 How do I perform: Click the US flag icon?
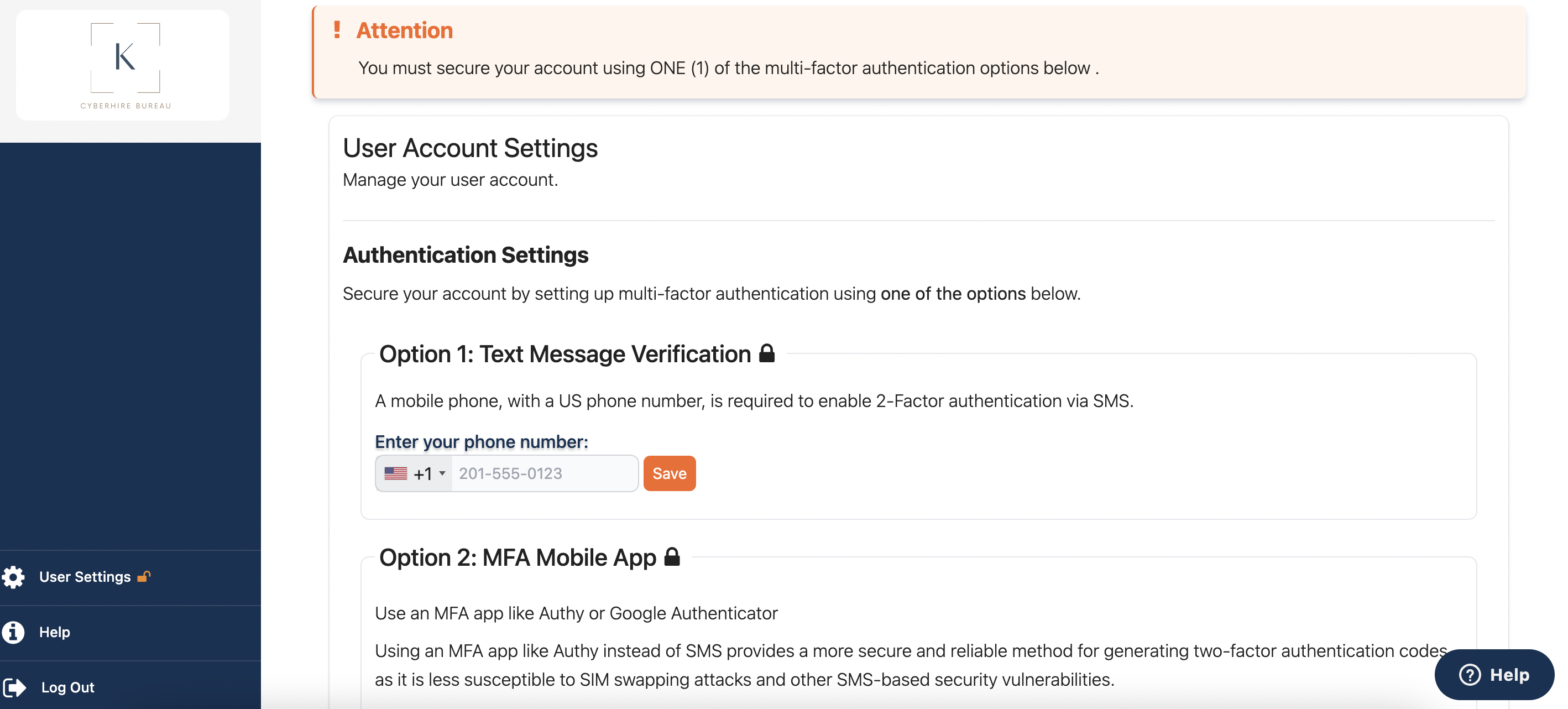point(396,473)
